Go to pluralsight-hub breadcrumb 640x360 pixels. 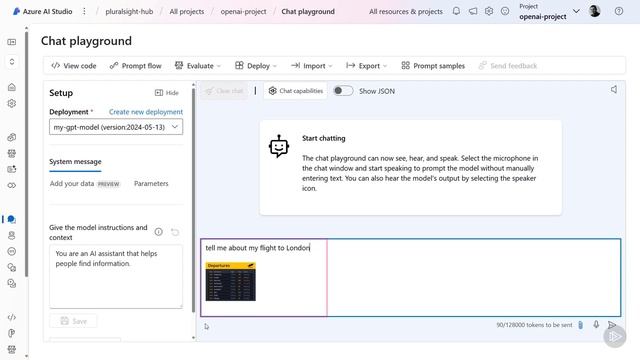click(x=129, y=11)
